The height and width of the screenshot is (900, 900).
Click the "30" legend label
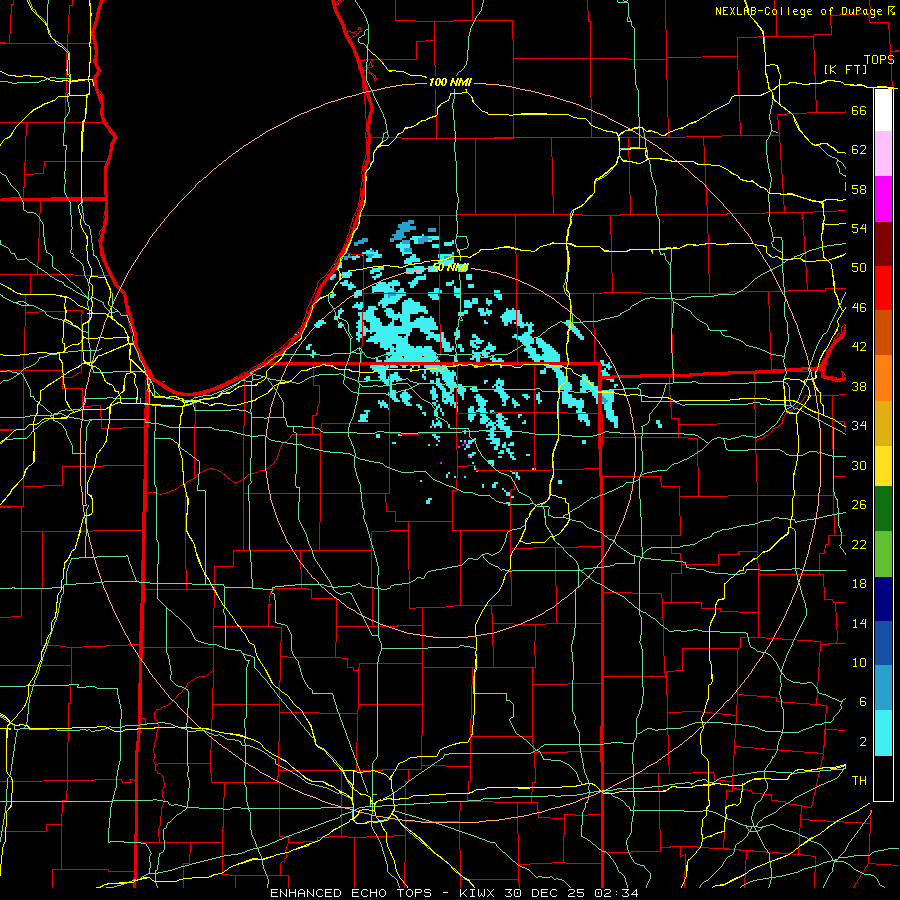point(859,465)
